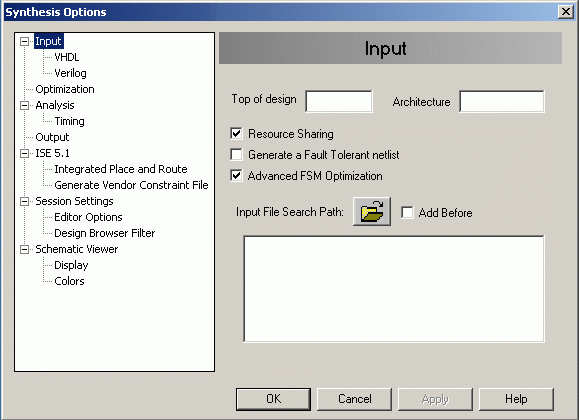Viewport: 579px width, 420px height.
Task: Collapse the Session Settings node
Action: pos(24,201)
